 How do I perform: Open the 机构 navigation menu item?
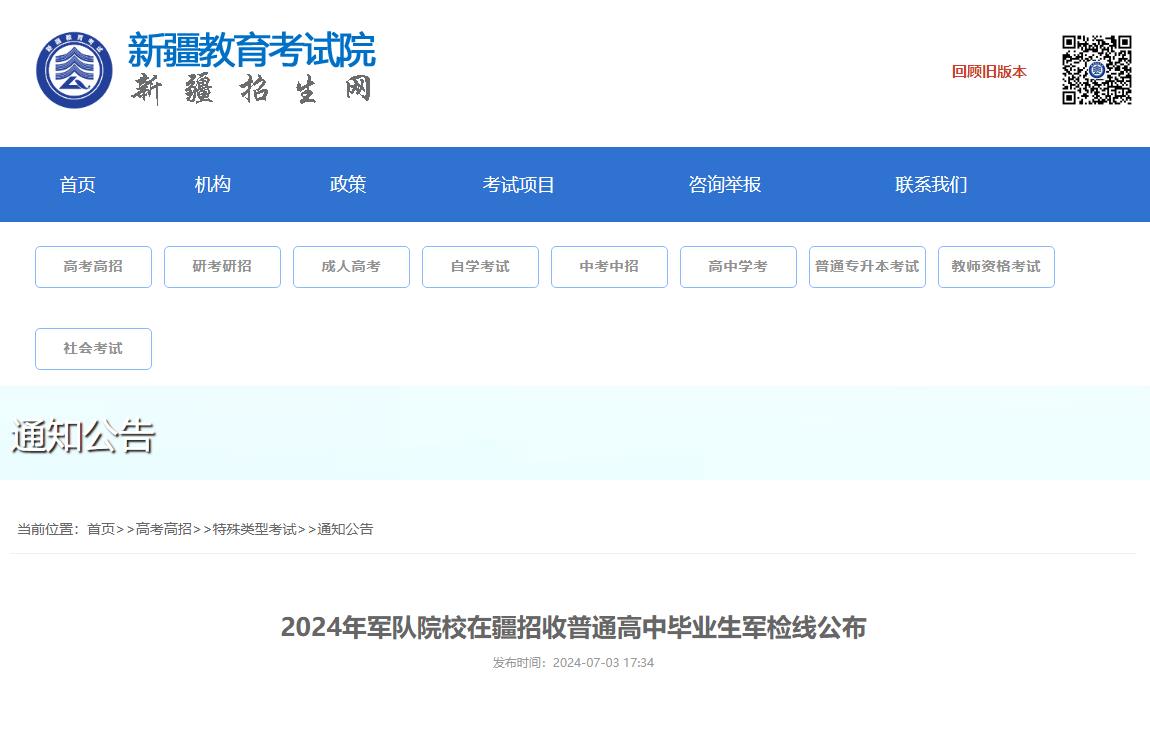coord(211,184)
